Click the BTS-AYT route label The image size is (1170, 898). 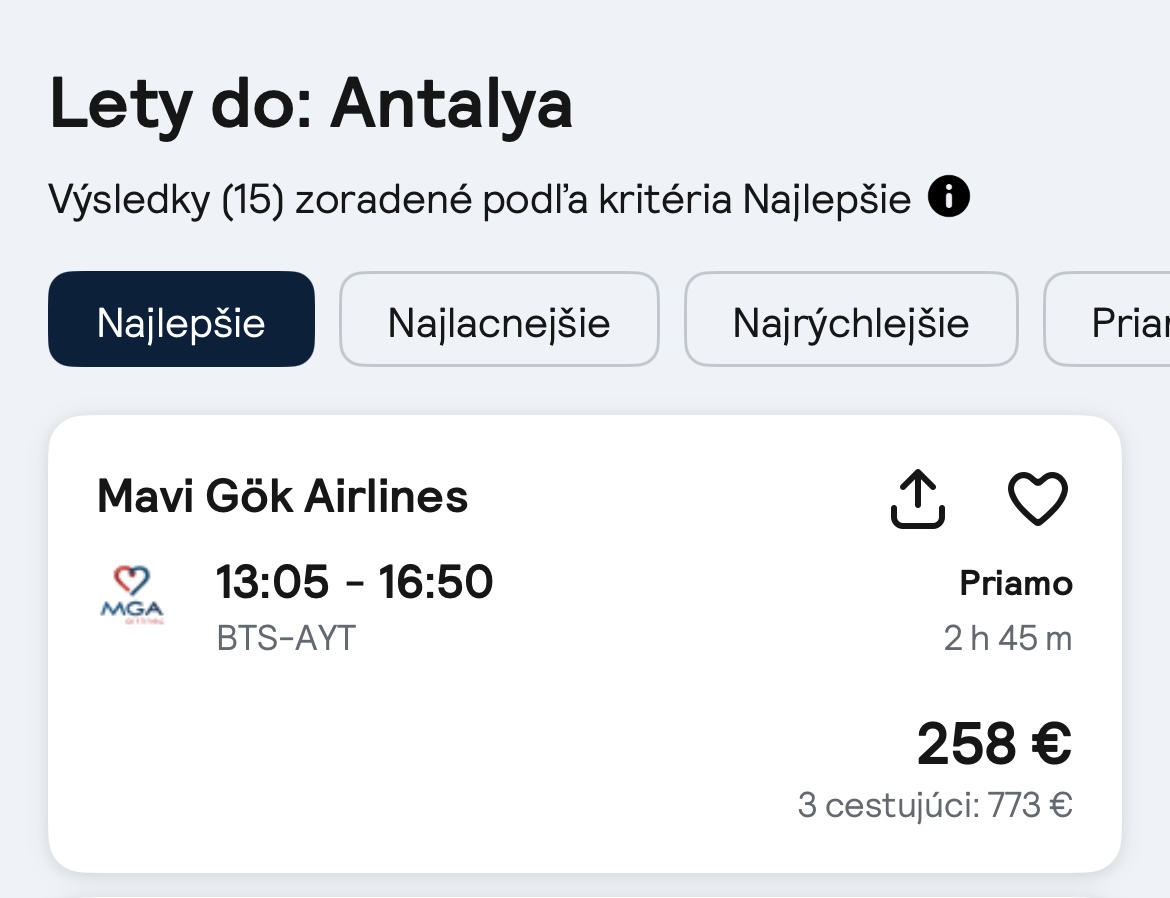click(286, 638)
